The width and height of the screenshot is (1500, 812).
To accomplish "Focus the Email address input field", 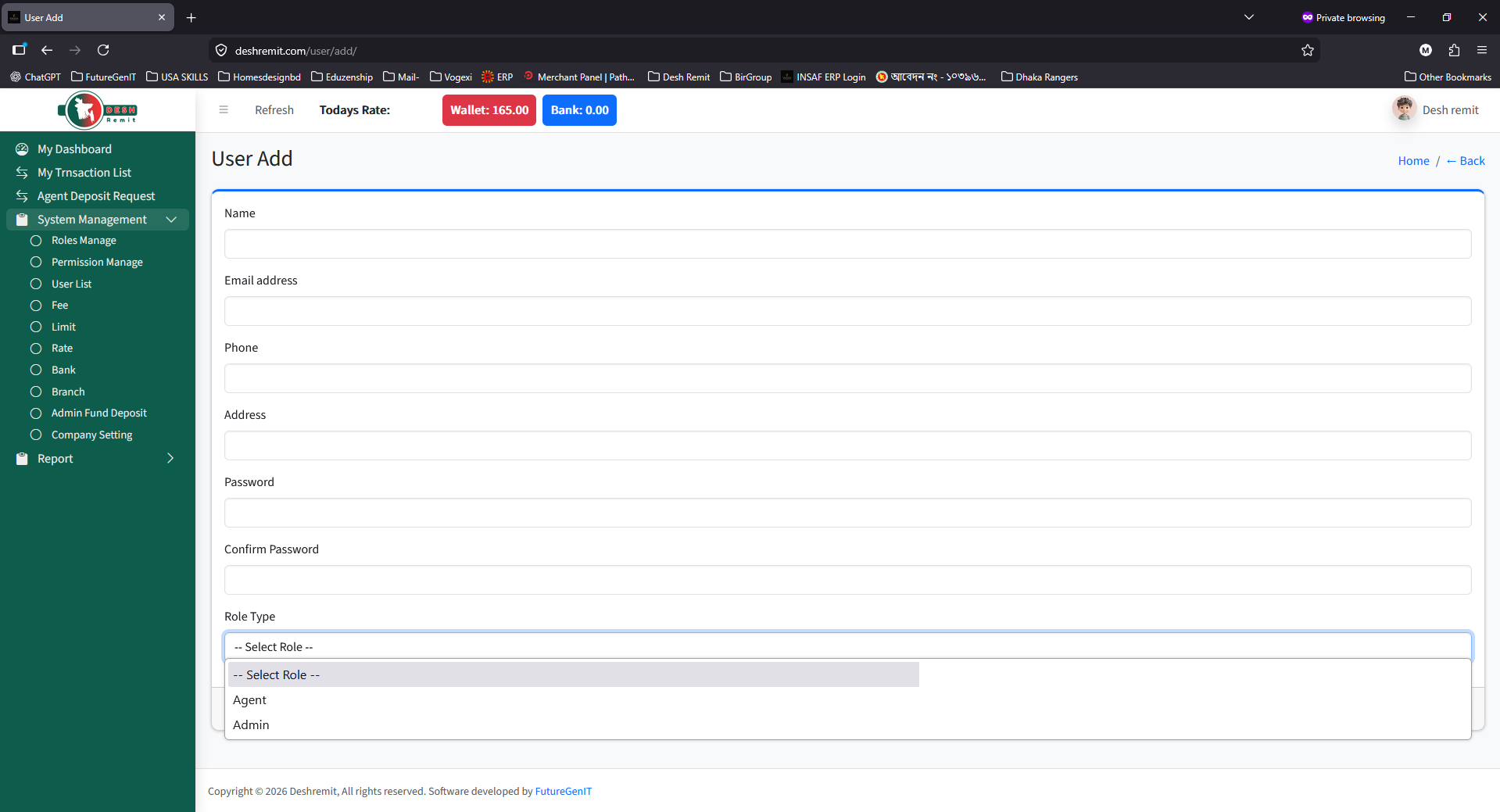I will coord(847,311).
